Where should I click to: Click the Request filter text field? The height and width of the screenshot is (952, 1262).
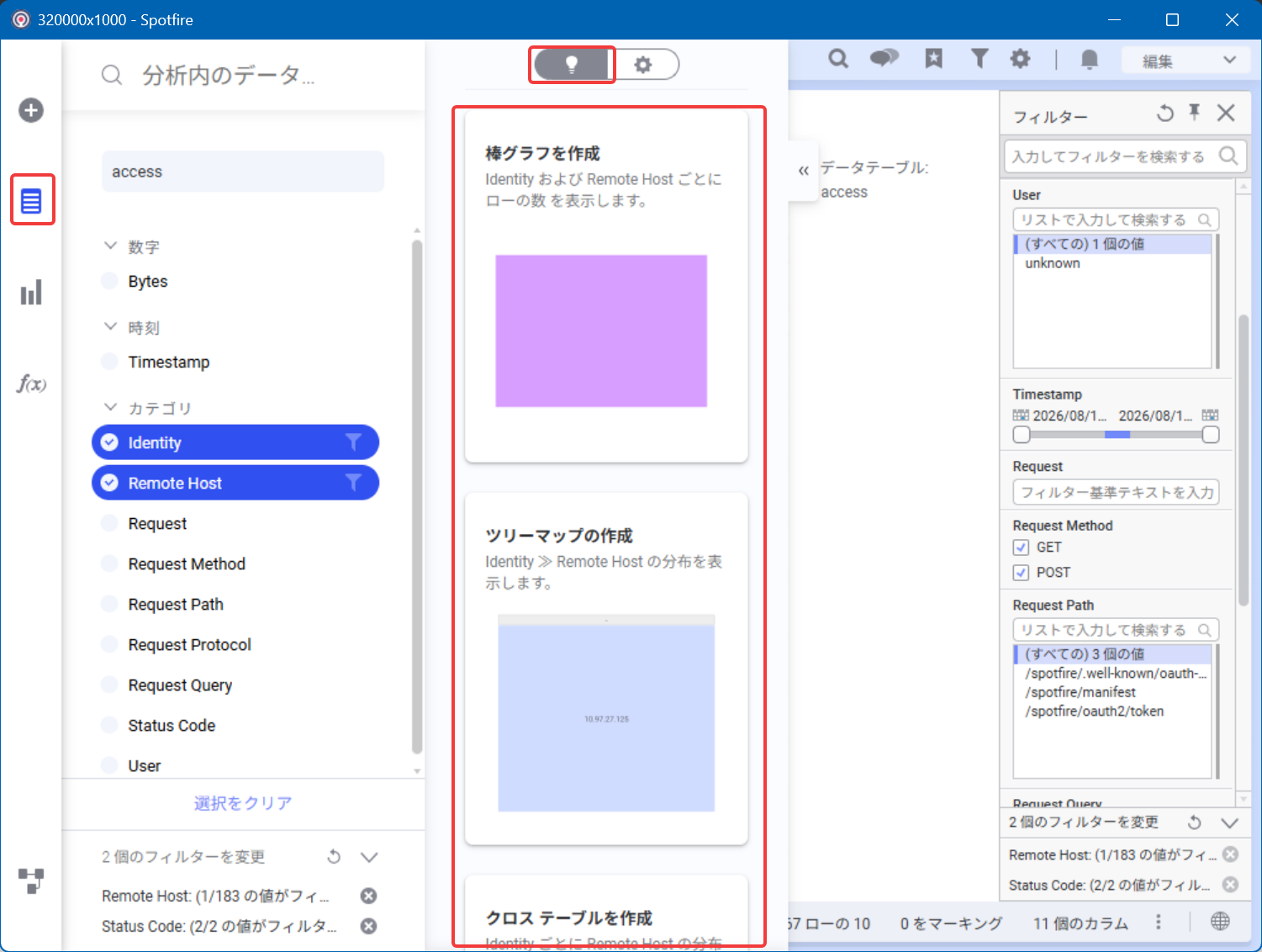[x=1116, y=492]
